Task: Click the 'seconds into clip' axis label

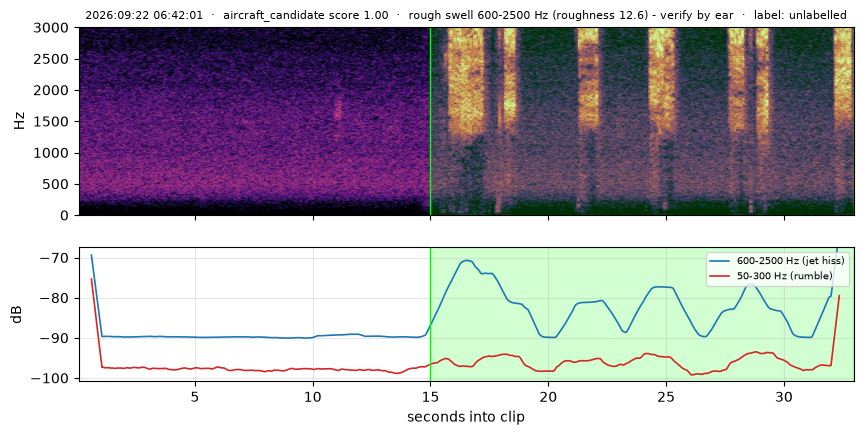Action: point(466,417)
